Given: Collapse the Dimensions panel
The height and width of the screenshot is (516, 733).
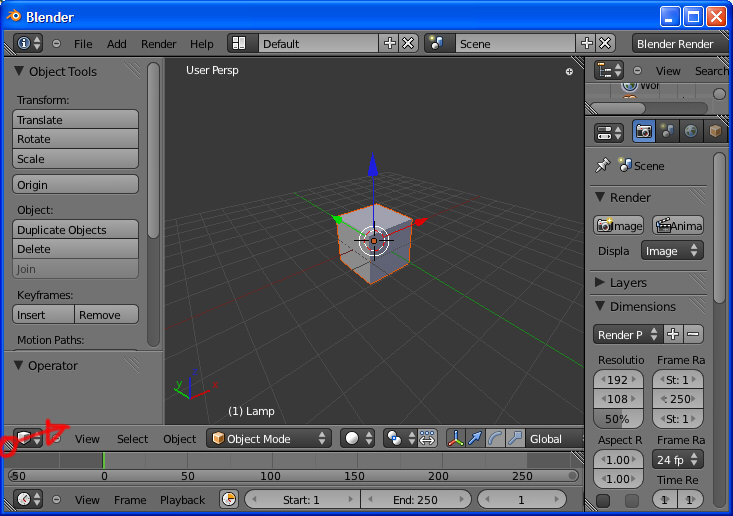Looking at the screenshot, I should [644, 307].
